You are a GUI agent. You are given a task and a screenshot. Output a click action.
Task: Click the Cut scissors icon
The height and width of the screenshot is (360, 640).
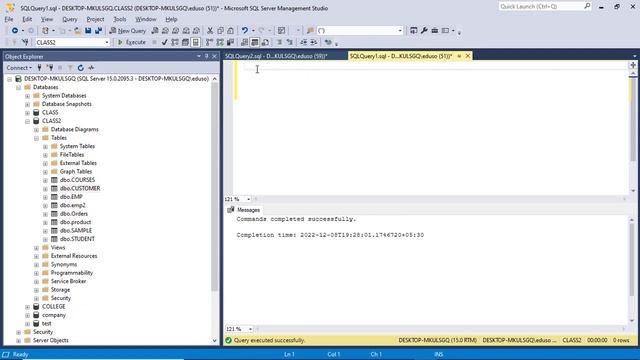pyautogui.click(x=210, y=31)
